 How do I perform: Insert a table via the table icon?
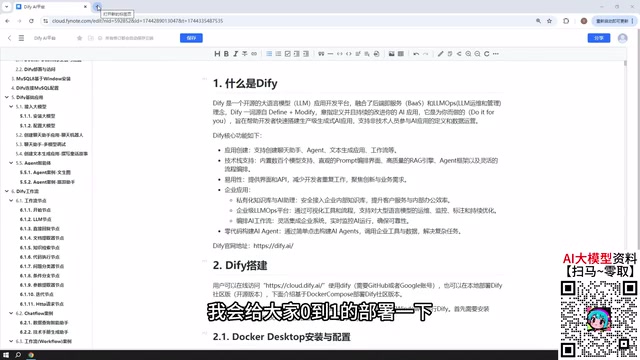click(x=401, y=54)
